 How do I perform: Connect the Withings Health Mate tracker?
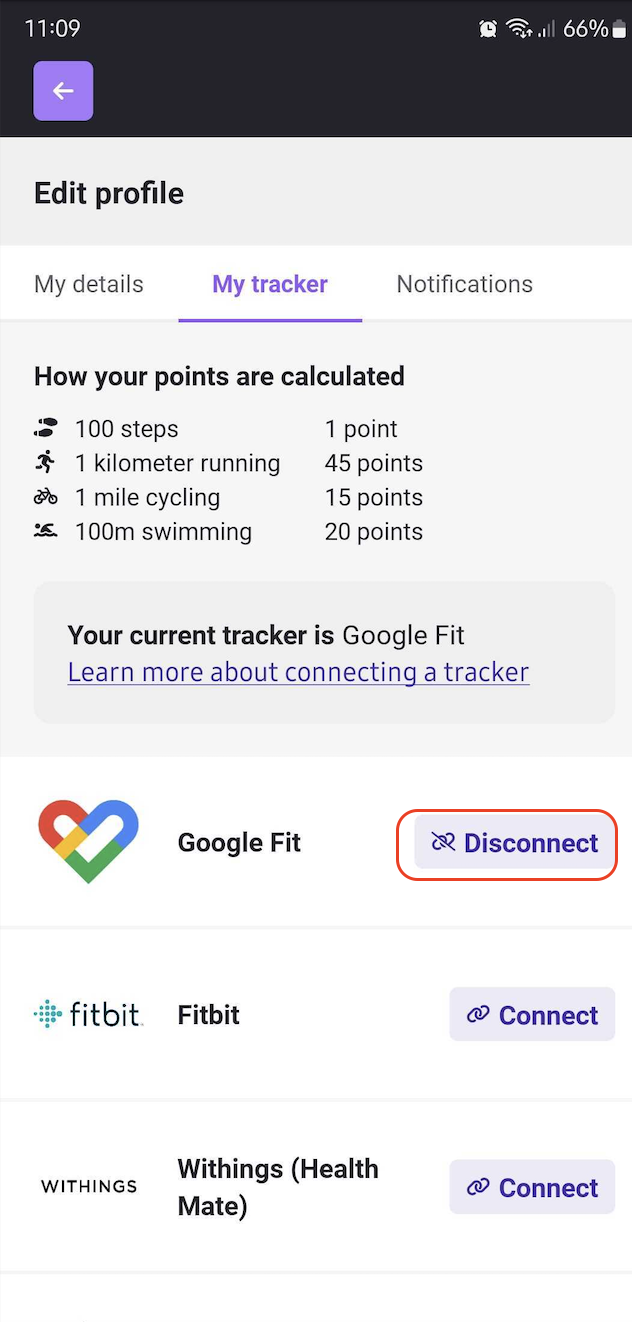532,1187
